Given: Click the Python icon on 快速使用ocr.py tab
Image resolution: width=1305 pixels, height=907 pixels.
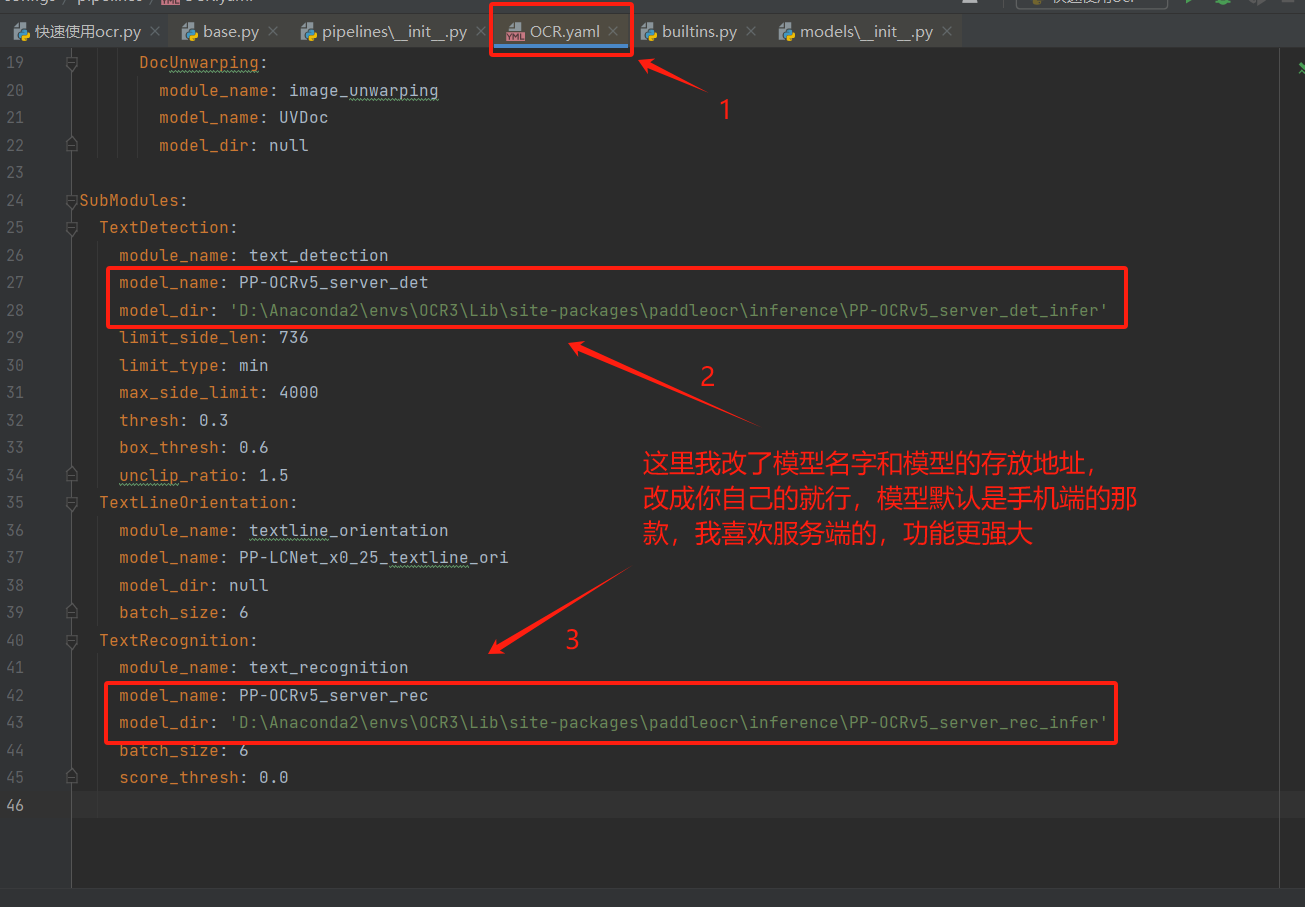Looking at the screenshot, I should (x=21, y=32).
